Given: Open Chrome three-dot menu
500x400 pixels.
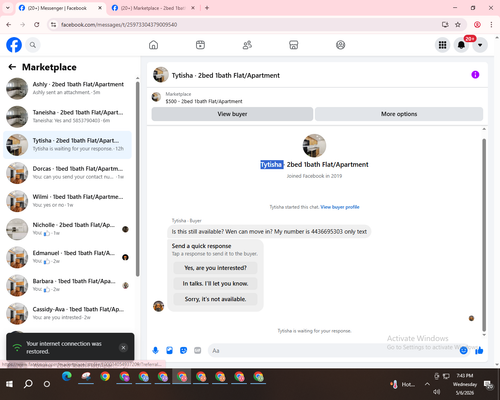Looking at the screenshot, I should [491, 25].
